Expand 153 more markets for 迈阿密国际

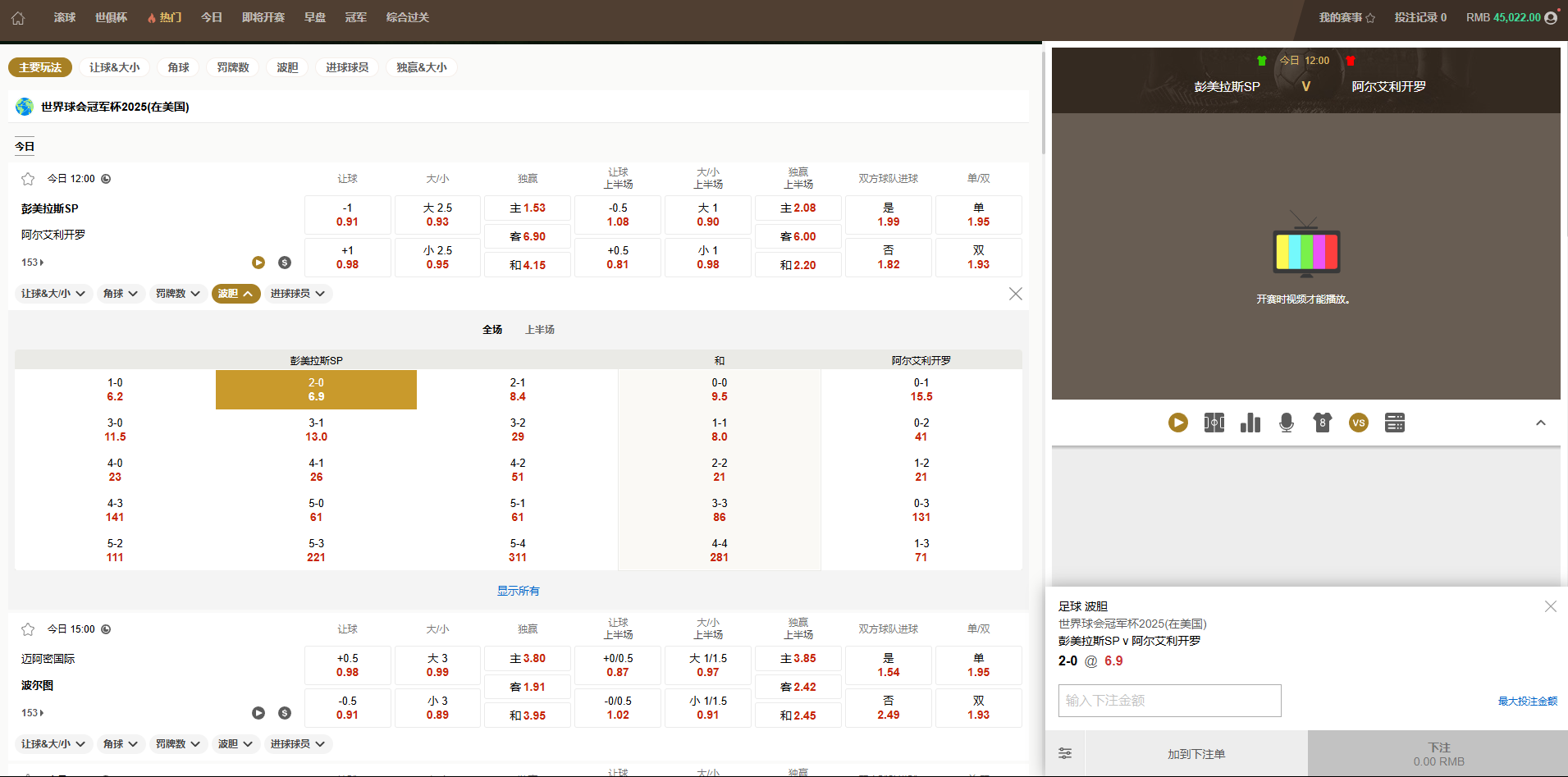coord(33,713)
